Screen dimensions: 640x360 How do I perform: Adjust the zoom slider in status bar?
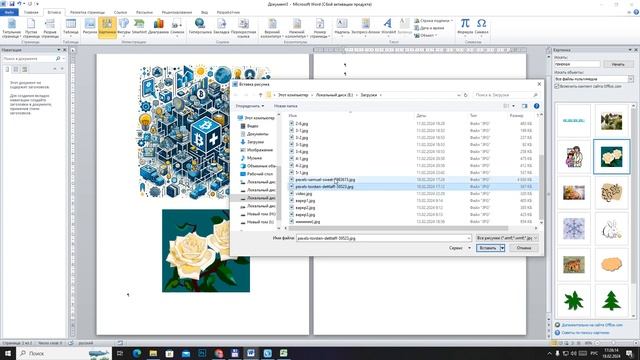(612, 343)
